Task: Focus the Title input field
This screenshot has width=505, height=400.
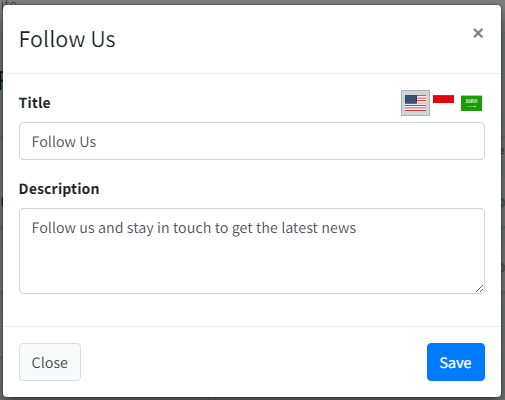Action: [x=252, y=141]
